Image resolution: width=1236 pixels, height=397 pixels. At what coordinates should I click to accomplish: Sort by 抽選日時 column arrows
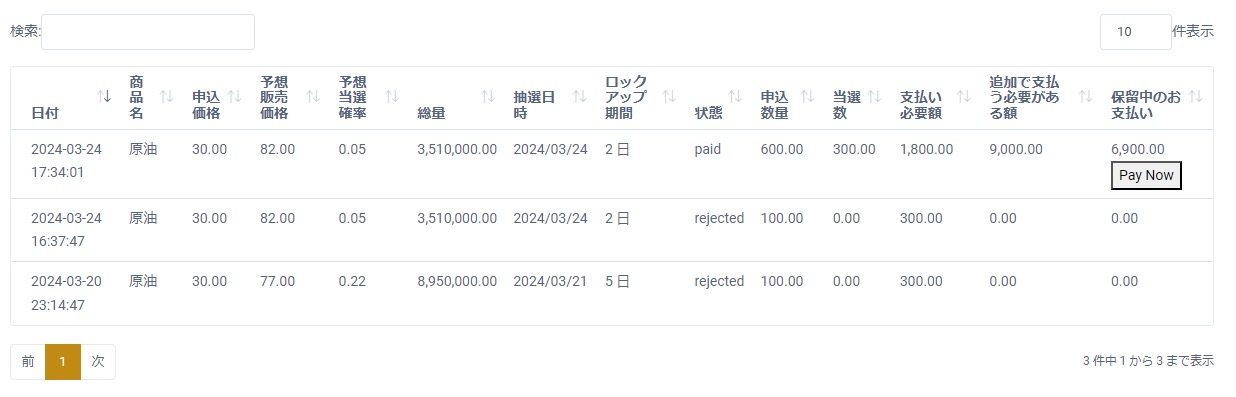[x=579, y=96]
